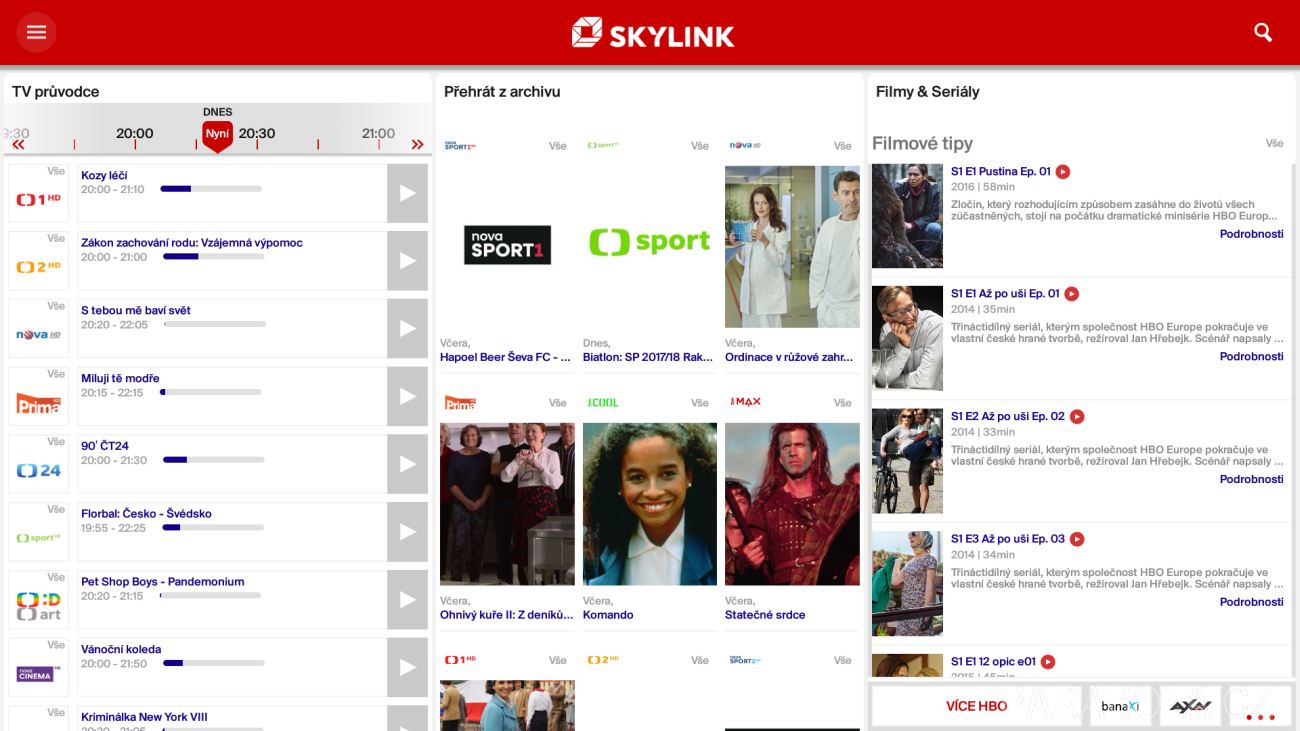1300x731 pixels.
Task: Play S1 E2 Až po uši Ep. 02
Action: click(1077, 417)
